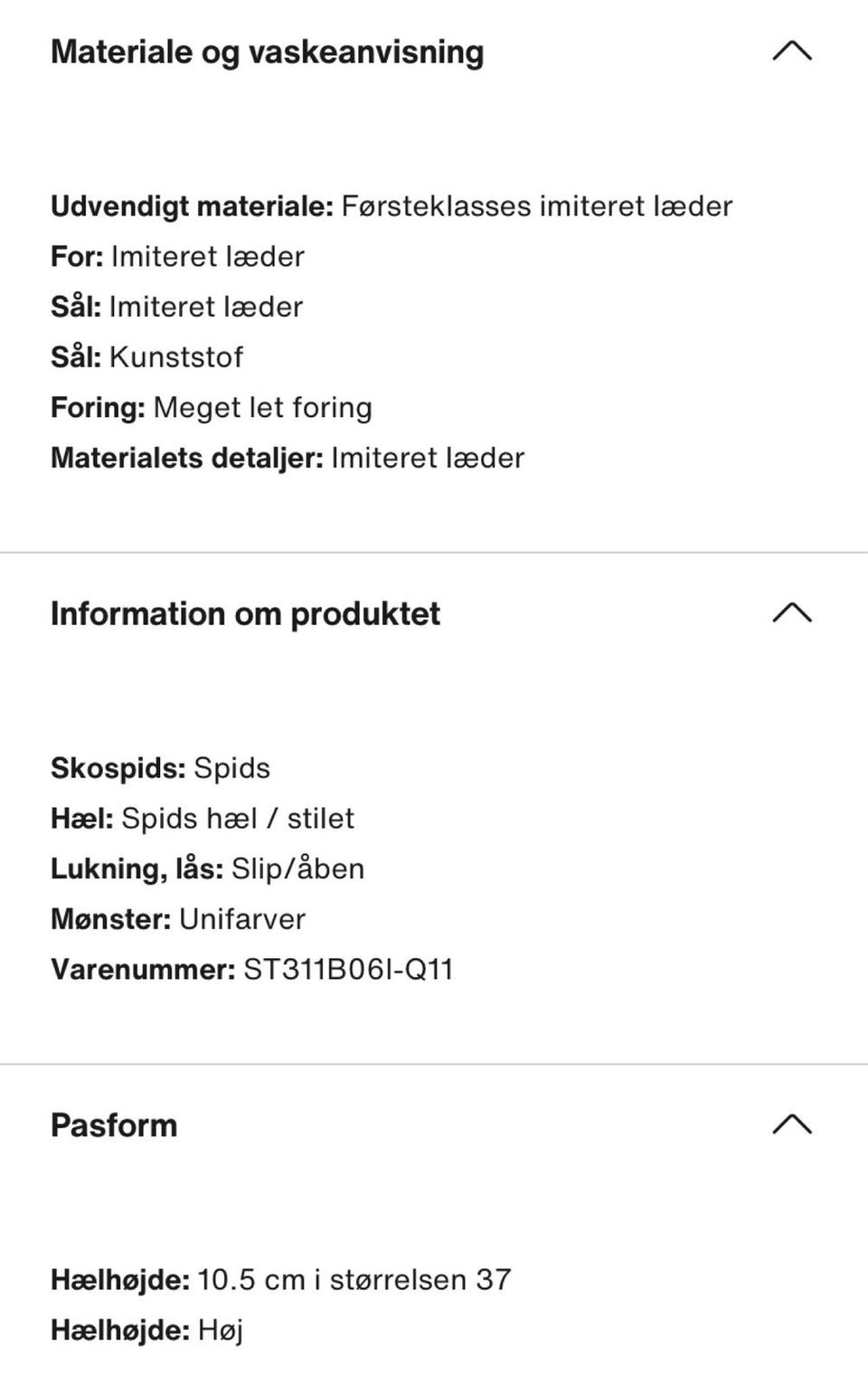Click the Lukning, lås: Slip/åben line
Viewport: 868px width, 1385px height.
(207, 868)
